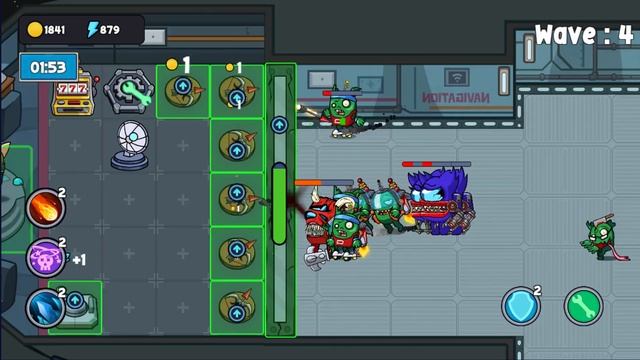Viewport: 640px width, 360px height.
Task: Tap the energy bolt counter 879
Action: point(104,29)
